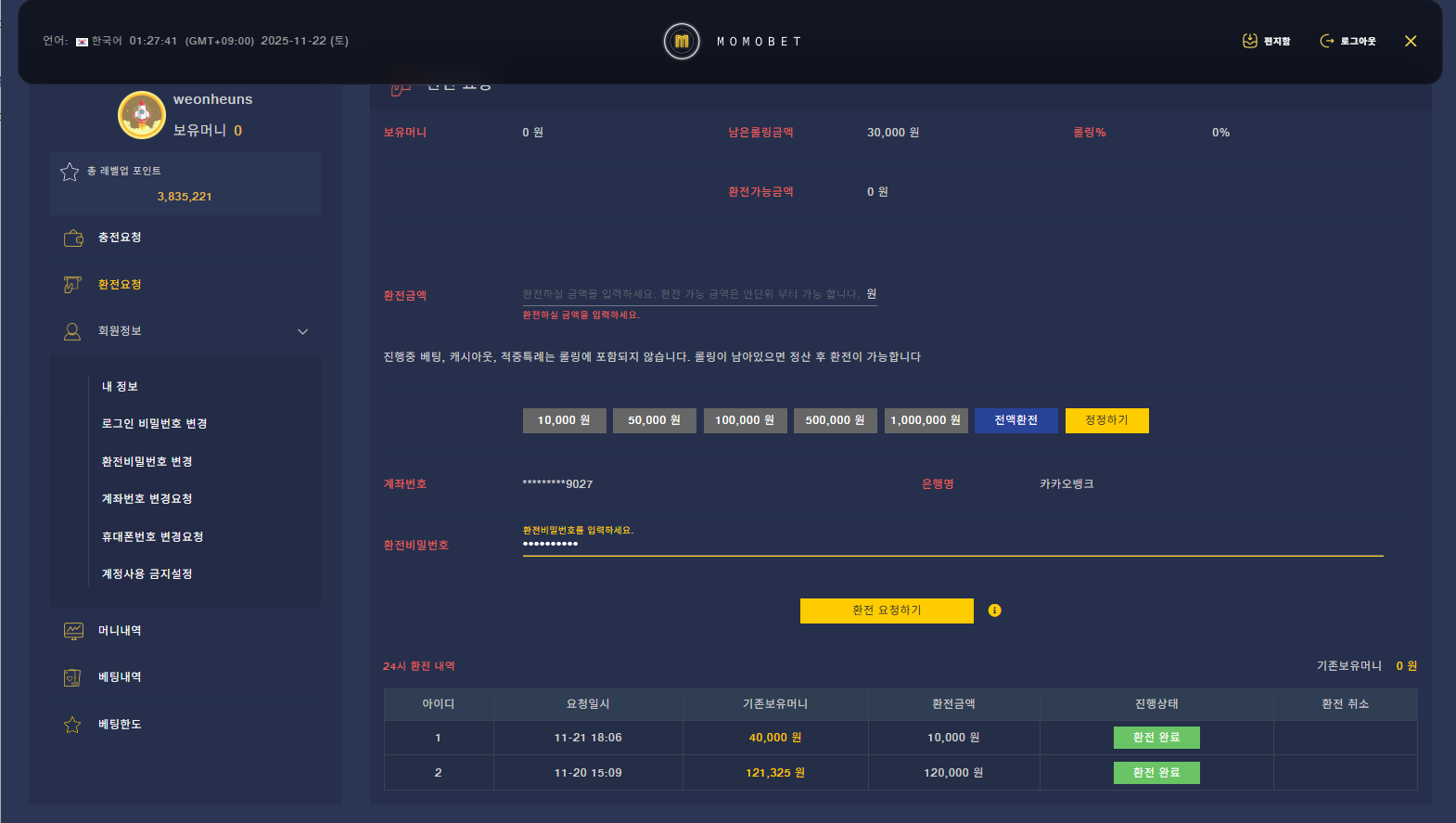Click the star icon for level-up points
Image resolution: width=1456 pixels, height=823 pixels.
70,173
